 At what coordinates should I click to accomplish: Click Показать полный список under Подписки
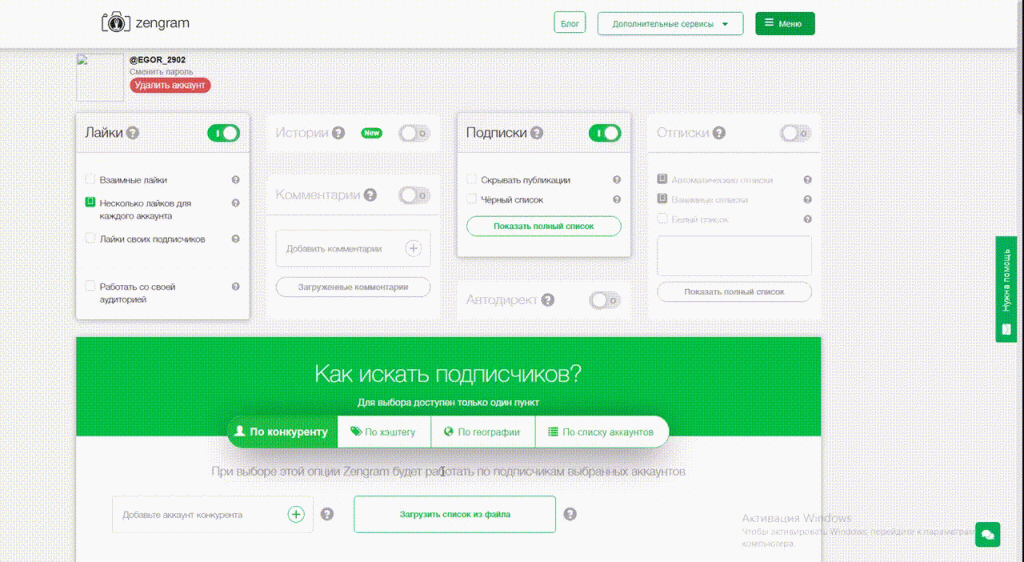point(543,226)
